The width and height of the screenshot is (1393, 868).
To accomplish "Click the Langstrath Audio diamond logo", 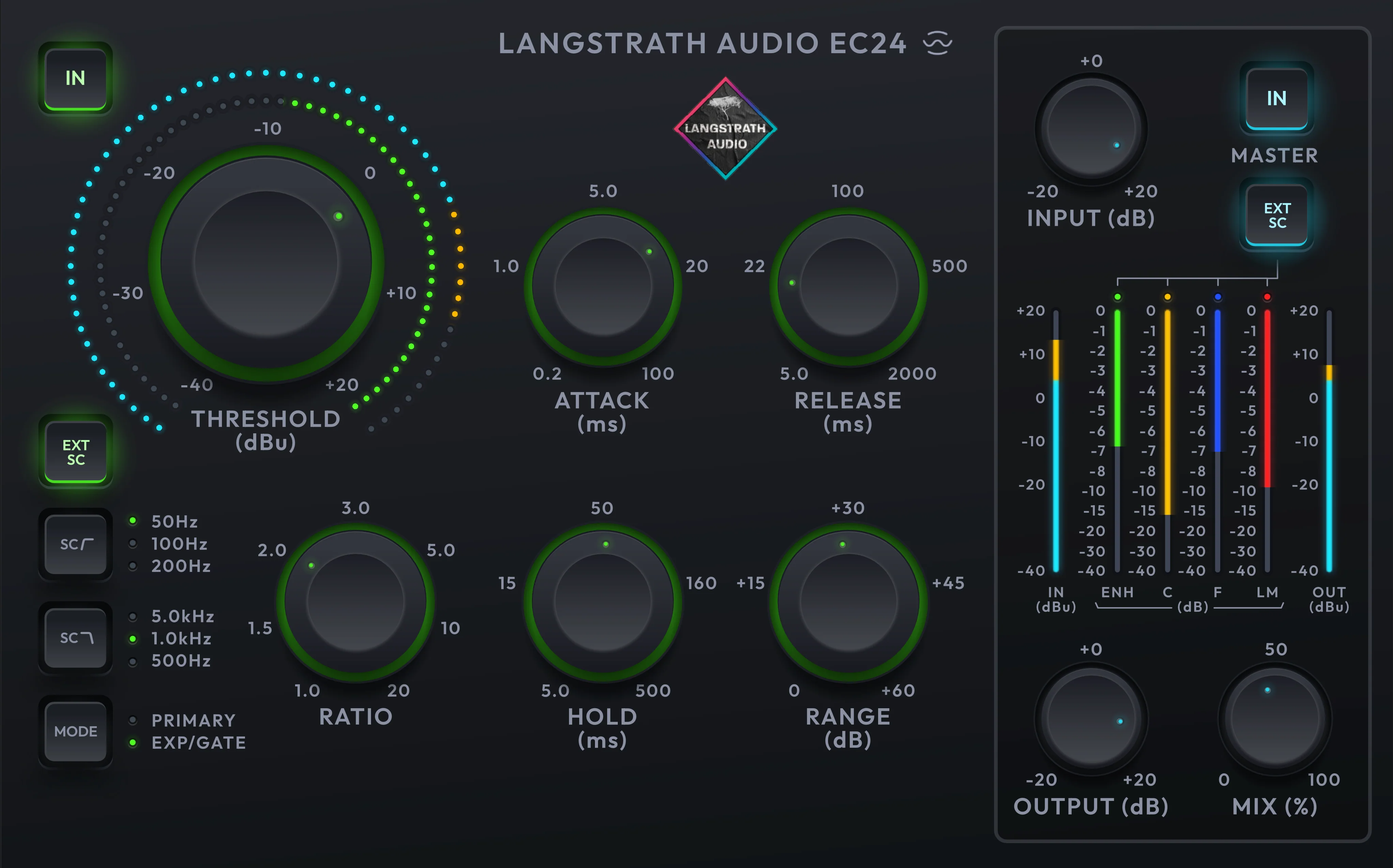I will 725,128.
